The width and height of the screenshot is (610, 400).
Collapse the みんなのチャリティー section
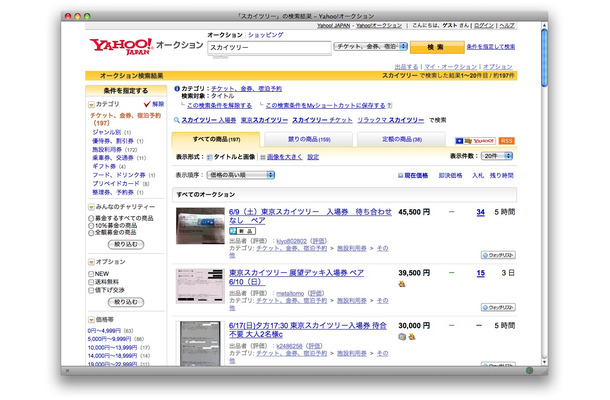click(x=91, y=207)
